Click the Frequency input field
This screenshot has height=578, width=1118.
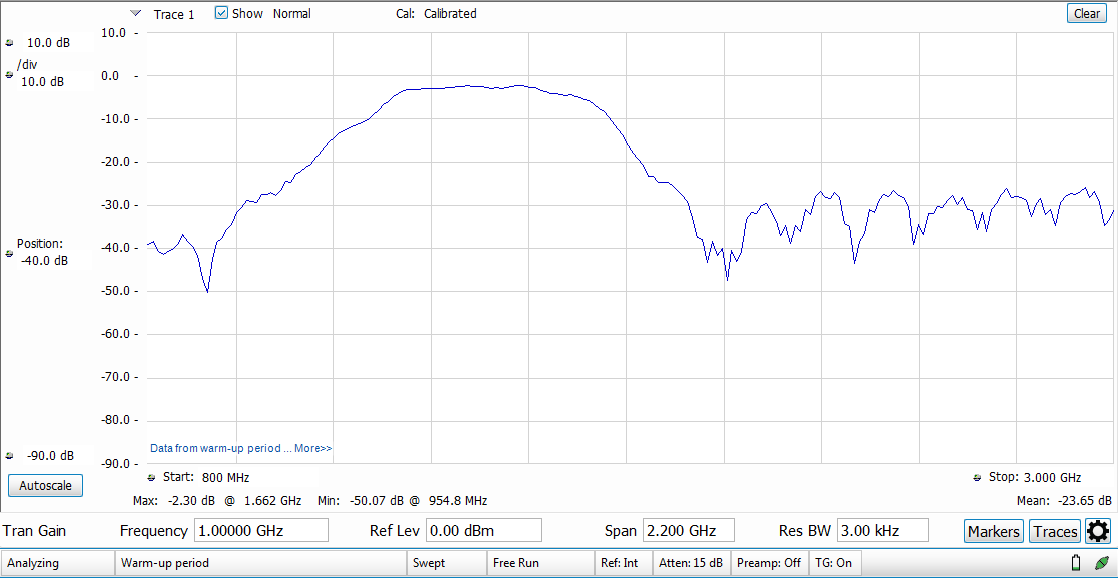[x=261, y=531]
